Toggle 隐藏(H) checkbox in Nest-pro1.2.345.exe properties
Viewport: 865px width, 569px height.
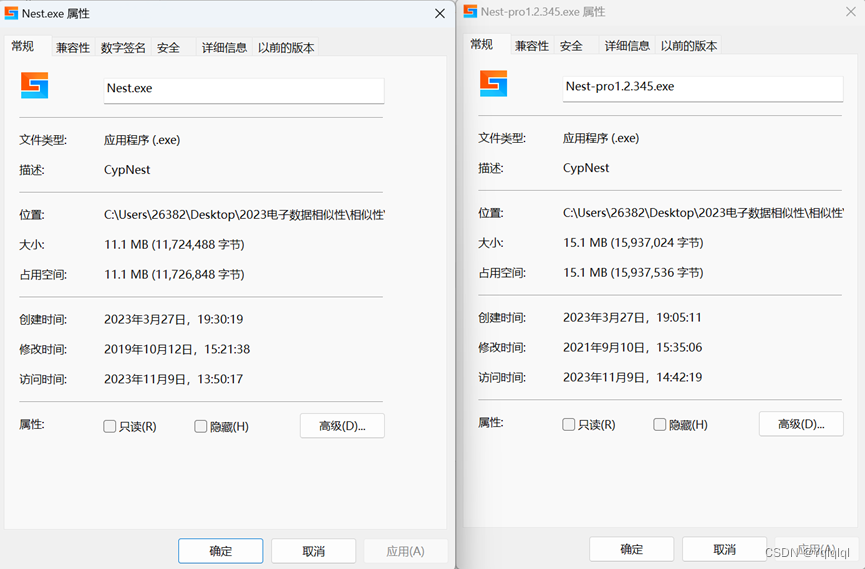[660, 424]
